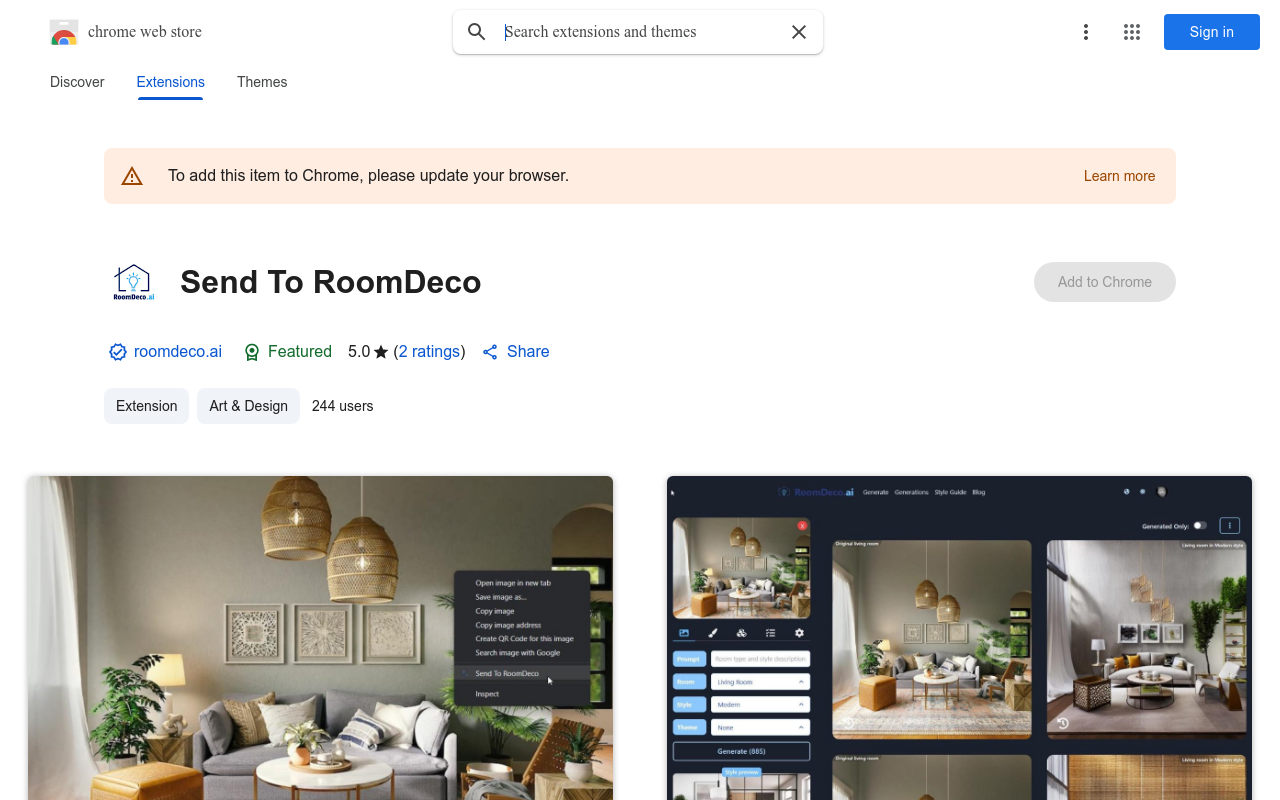Click the verified publisher badge icon
Viewport: 1280px width, 800px height.
coord(118,352)
